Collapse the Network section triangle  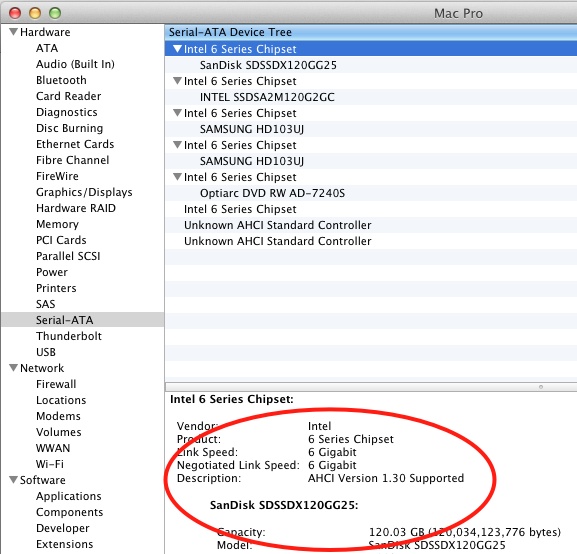(x=14, y=368)
